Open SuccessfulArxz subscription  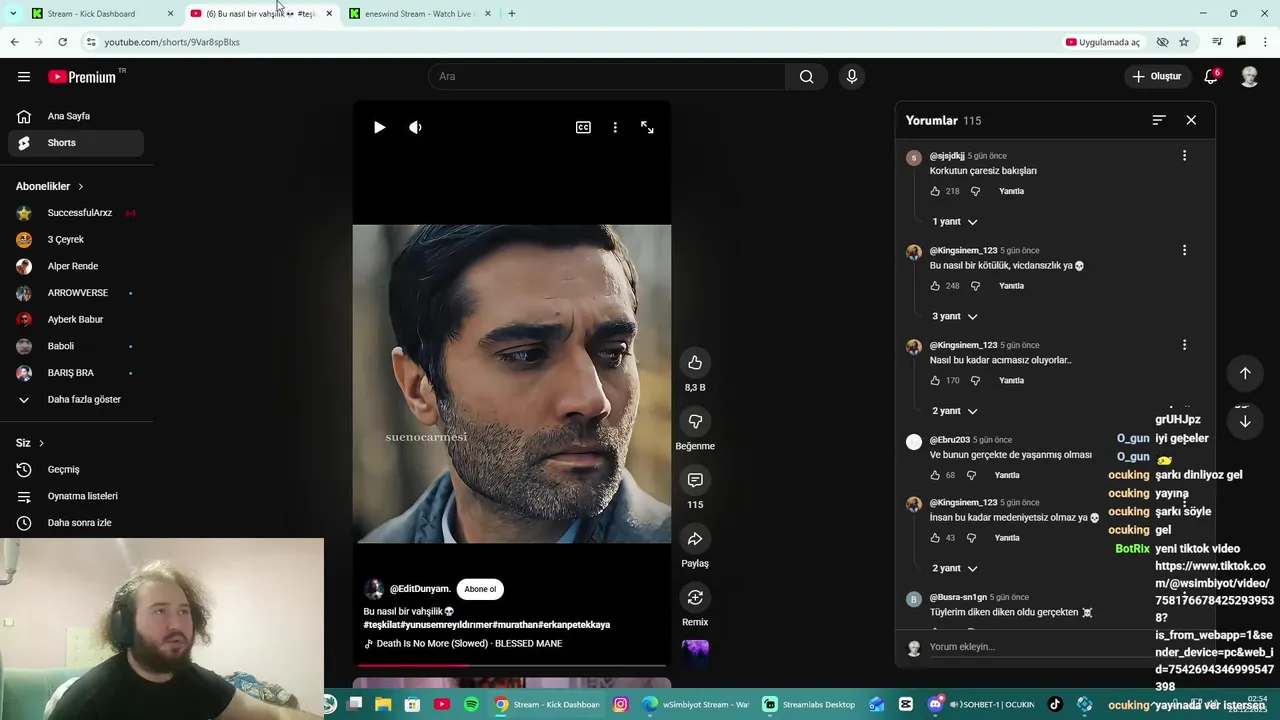pos(76,213)
